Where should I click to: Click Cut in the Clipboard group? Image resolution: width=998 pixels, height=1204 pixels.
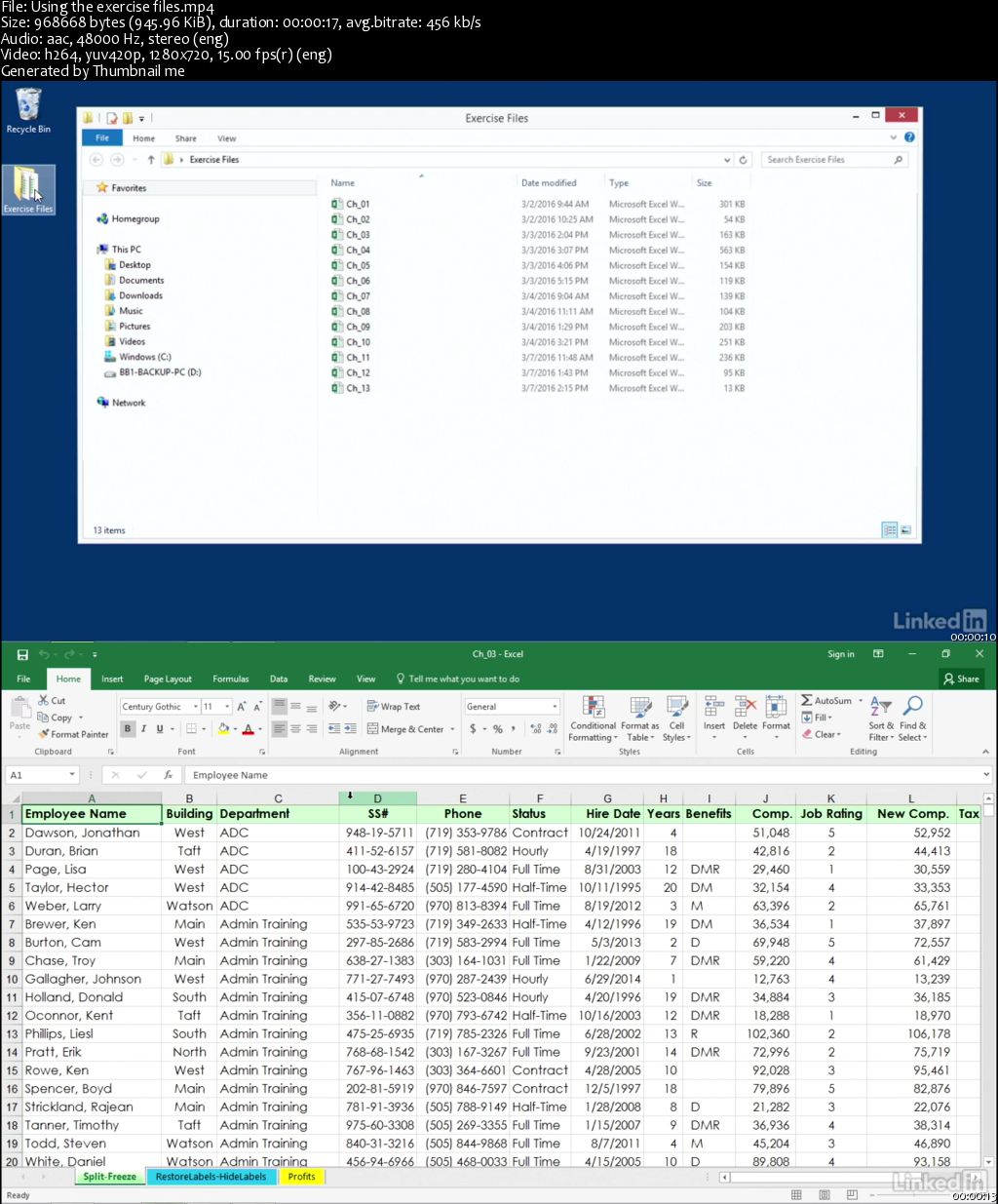(x=53, y=700)
